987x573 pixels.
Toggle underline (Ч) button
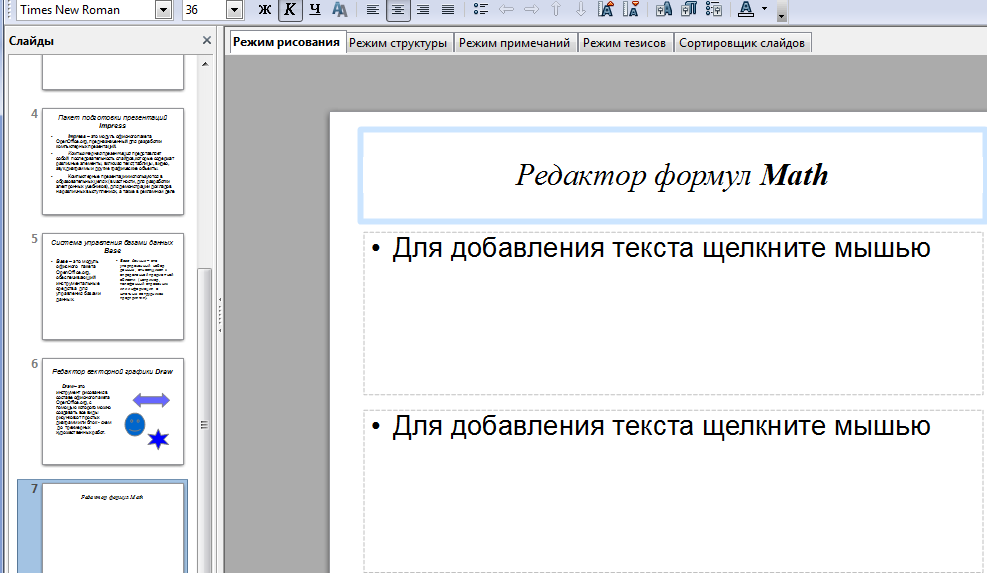(x=315, y=9)
